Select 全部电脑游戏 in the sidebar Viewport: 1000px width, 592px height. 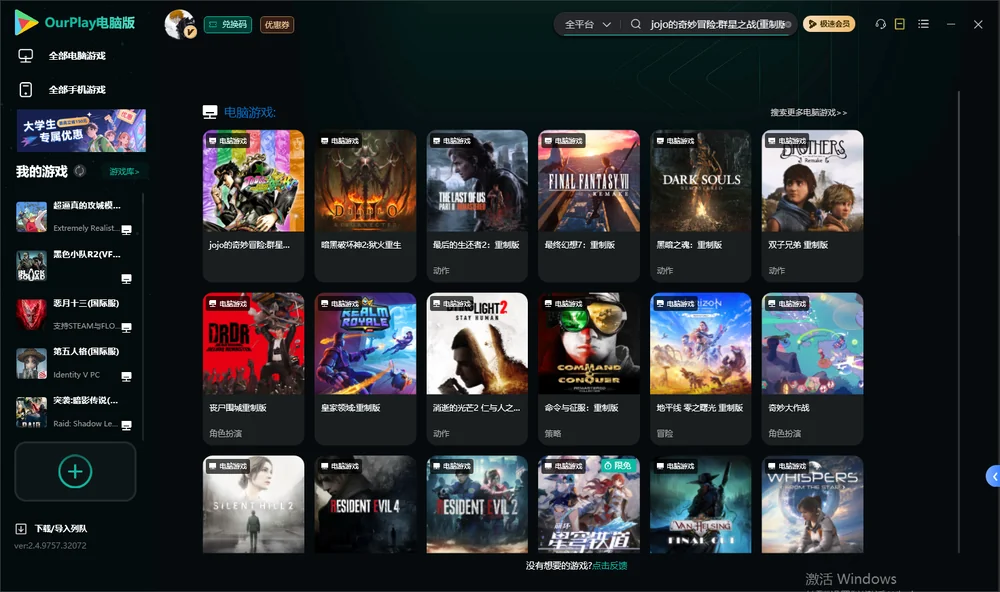[x=77, y=56]
